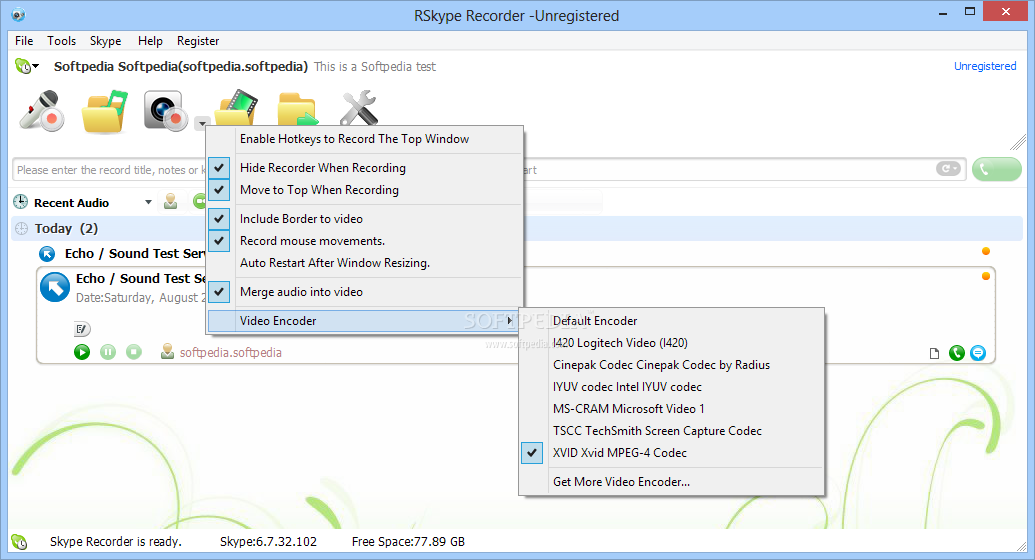
Task: Select Default Encoder
Action: (x=672, y=321)
